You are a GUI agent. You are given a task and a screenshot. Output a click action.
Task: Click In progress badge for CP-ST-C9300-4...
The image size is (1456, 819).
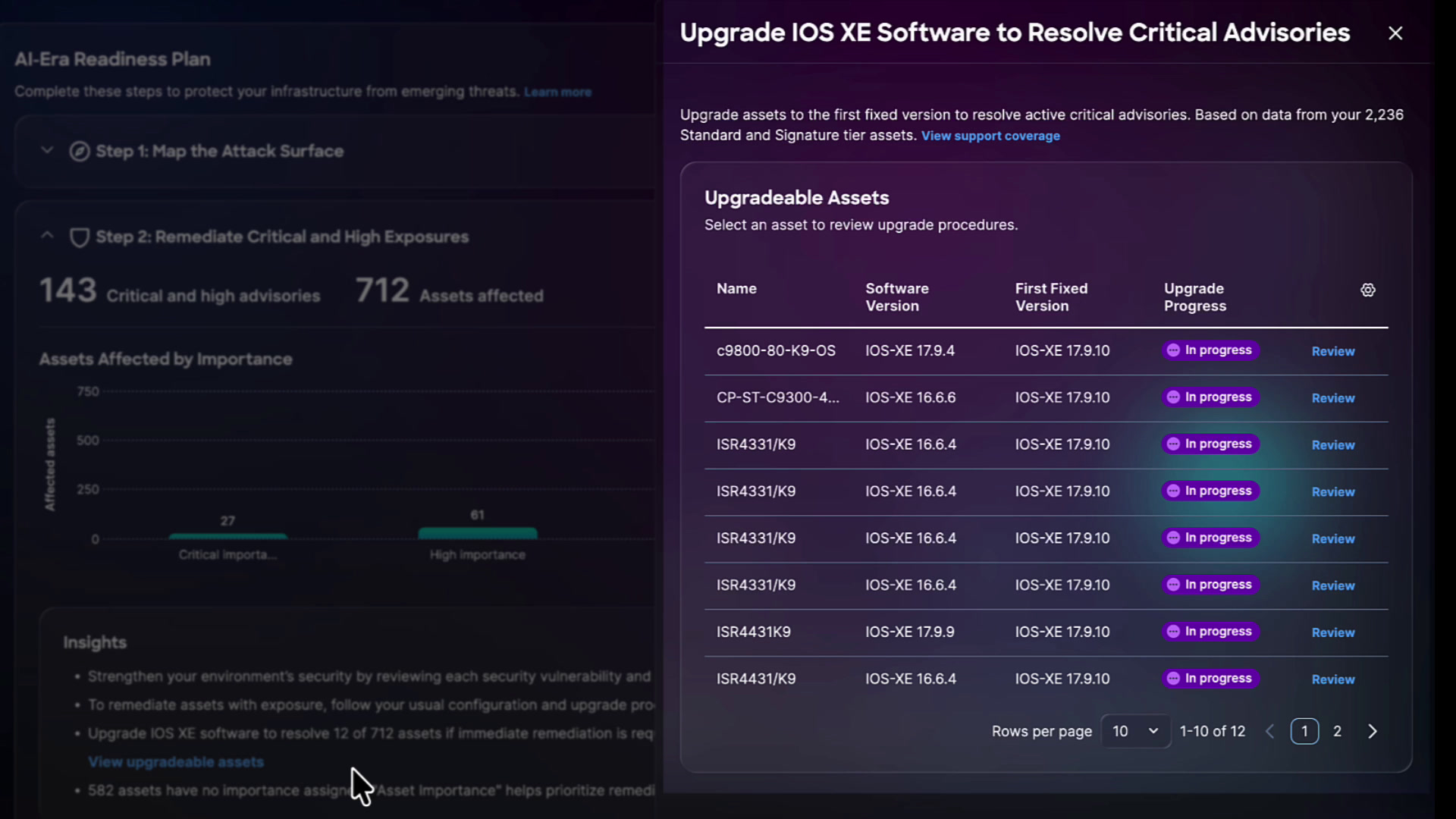[x=1210, y=397]
